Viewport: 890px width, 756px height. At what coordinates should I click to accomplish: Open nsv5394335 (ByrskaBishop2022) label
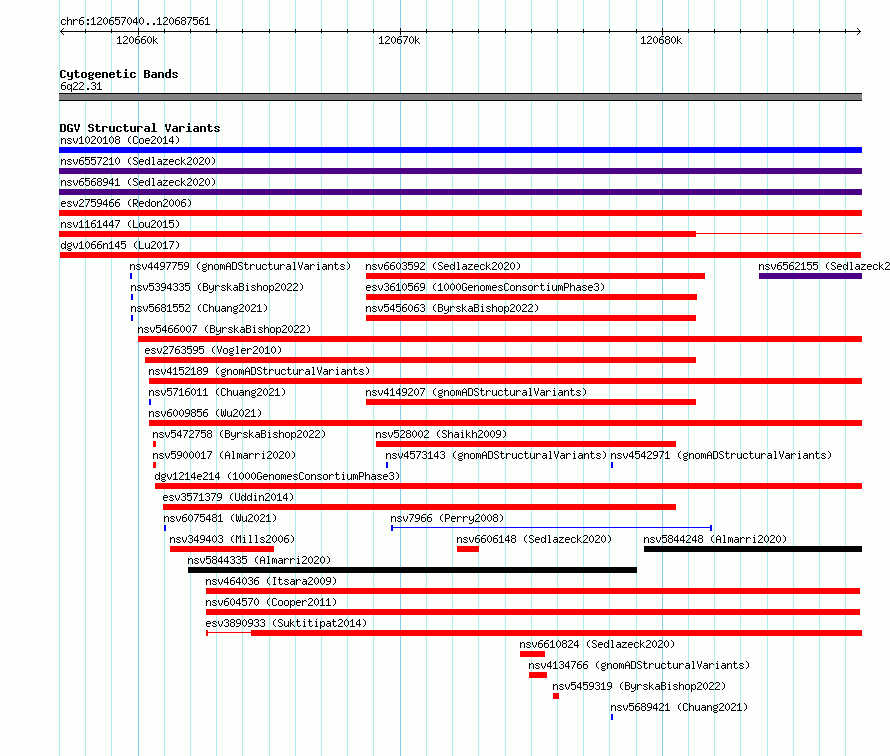217,287
